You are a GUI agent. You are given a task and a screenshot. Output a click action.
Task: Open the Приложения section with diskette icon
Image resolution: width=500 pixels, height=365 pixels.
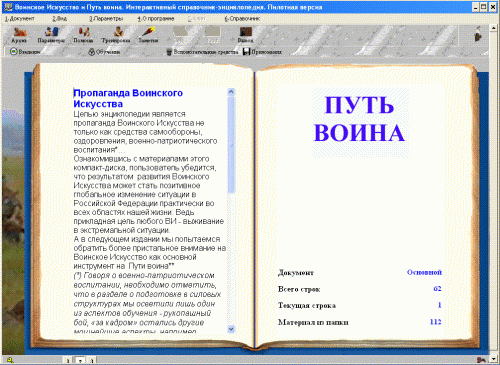point(262,52)
